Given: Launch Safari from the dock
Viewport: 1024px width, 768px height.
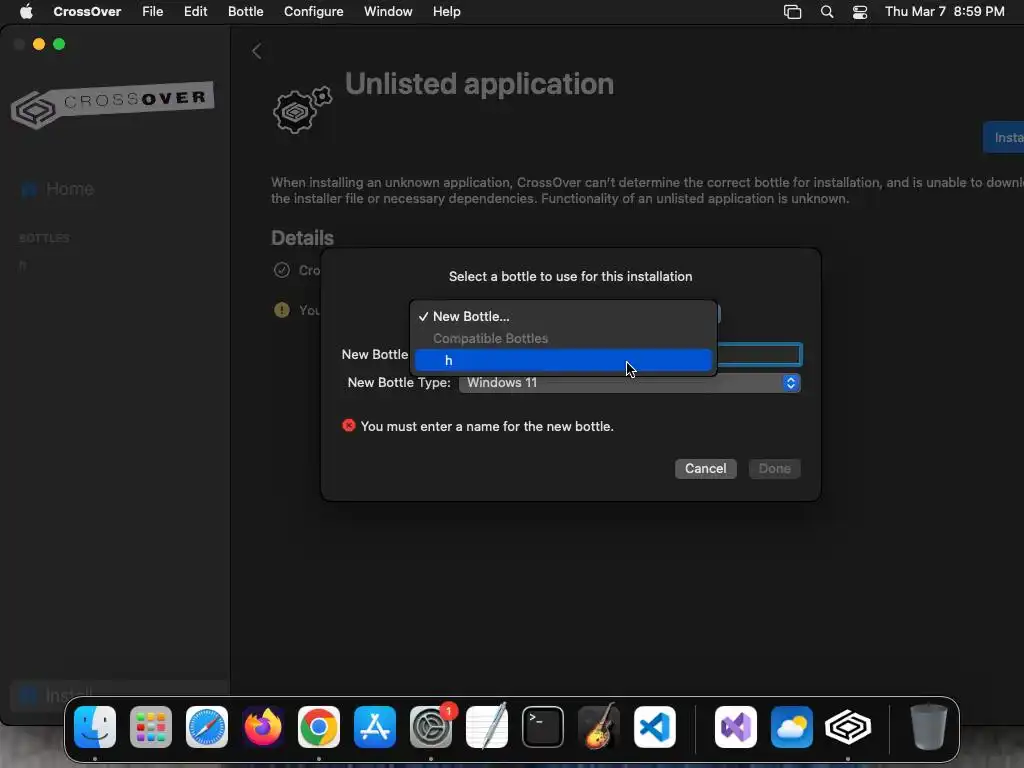Looking at the screenshot, I should pos(207,727).
